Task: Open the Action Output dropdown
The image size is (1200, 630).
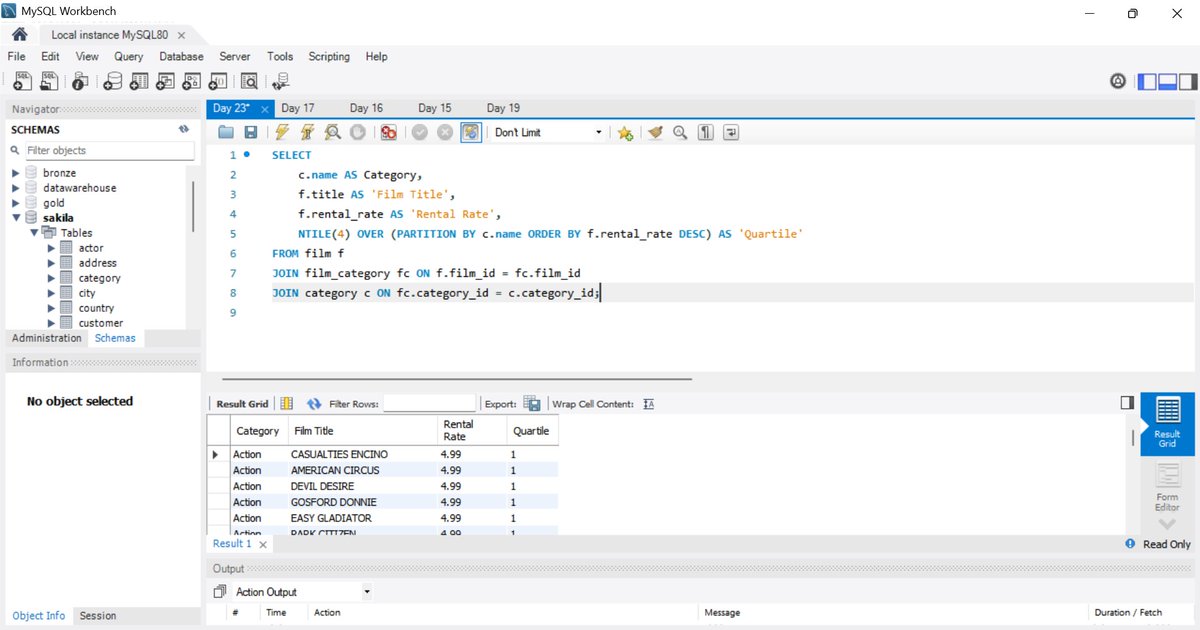Action: [301, 592]
